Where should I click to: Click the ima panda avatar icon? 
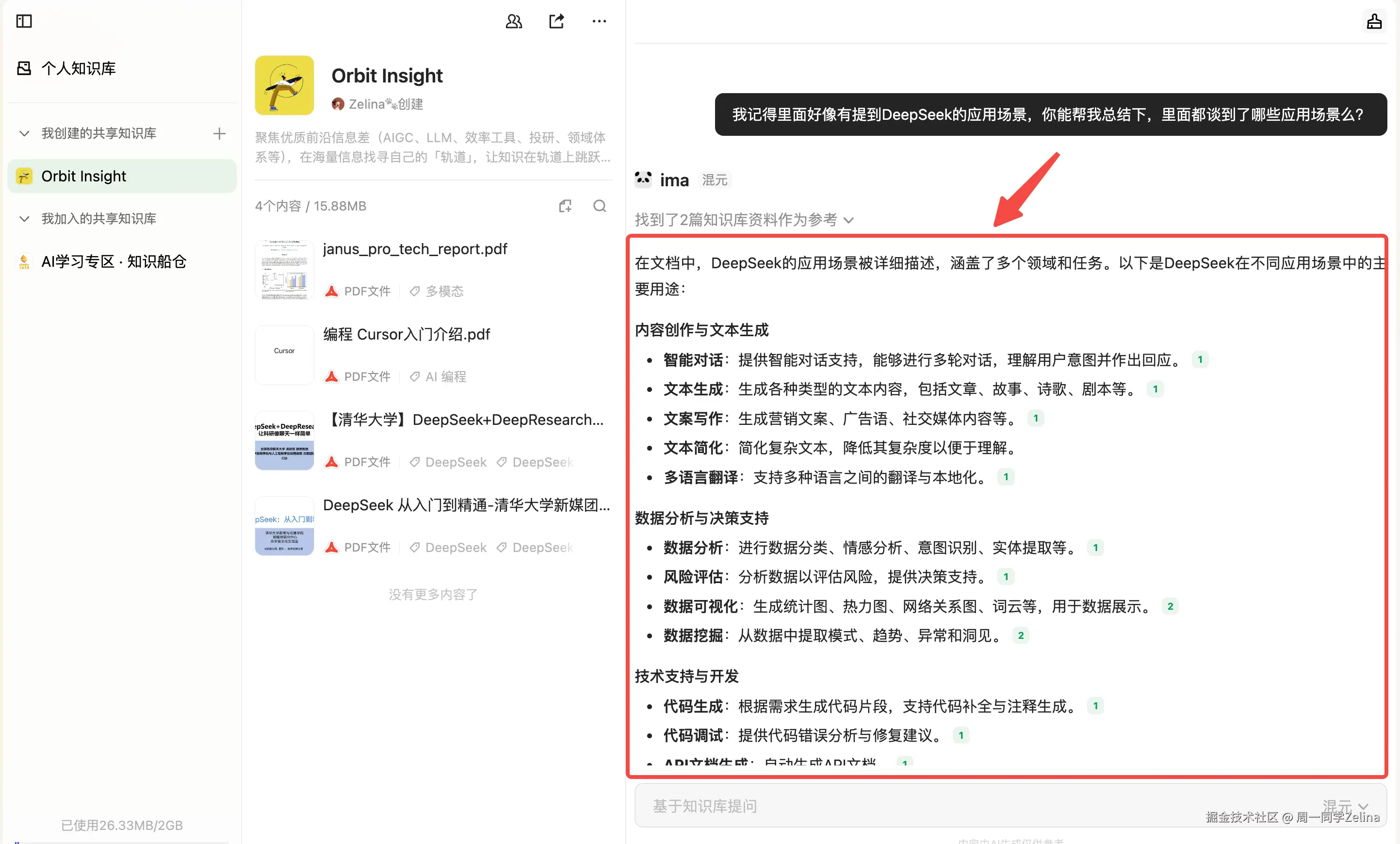tap(643, 179)
